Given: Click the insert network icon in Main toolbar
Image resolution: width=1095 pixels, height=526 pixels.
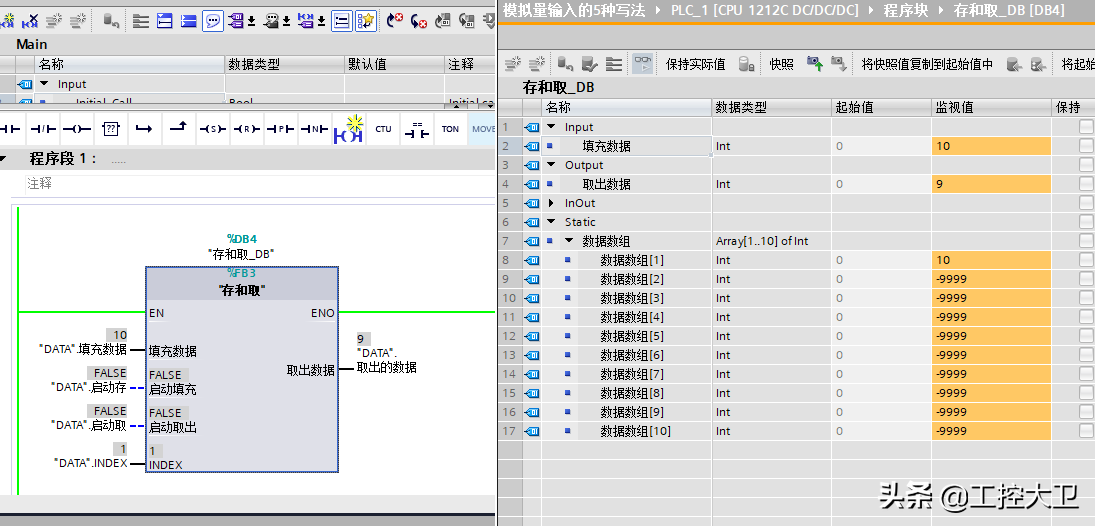Looking at the screenshot, I should tap(9, 21).
